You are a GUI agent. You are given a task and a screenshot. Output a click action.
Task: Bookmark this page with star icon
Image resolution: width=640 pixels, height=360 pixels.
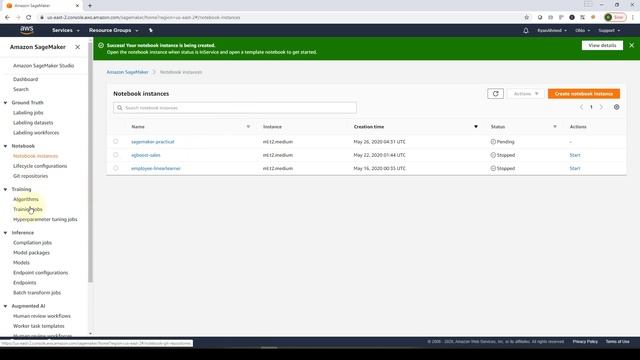tap(527, 17)
